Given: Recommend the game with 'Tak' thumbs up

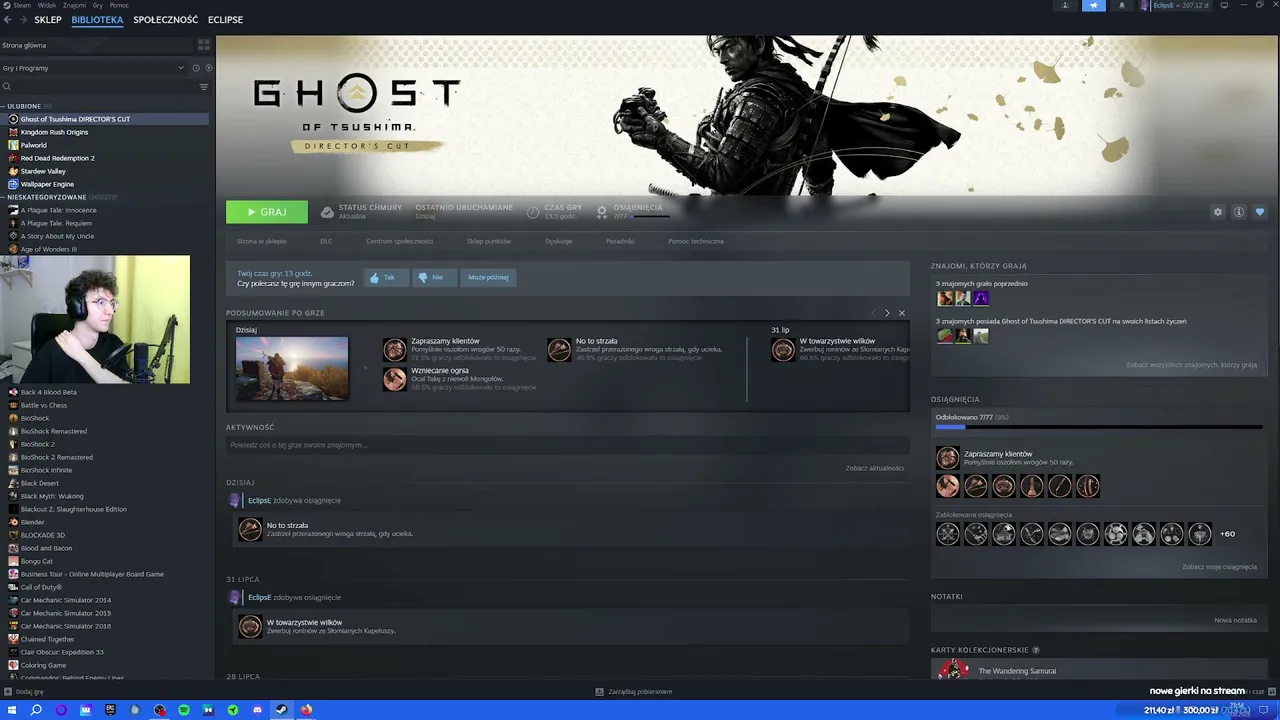Looking at the screenshot, I should click(x=384, y=278).
